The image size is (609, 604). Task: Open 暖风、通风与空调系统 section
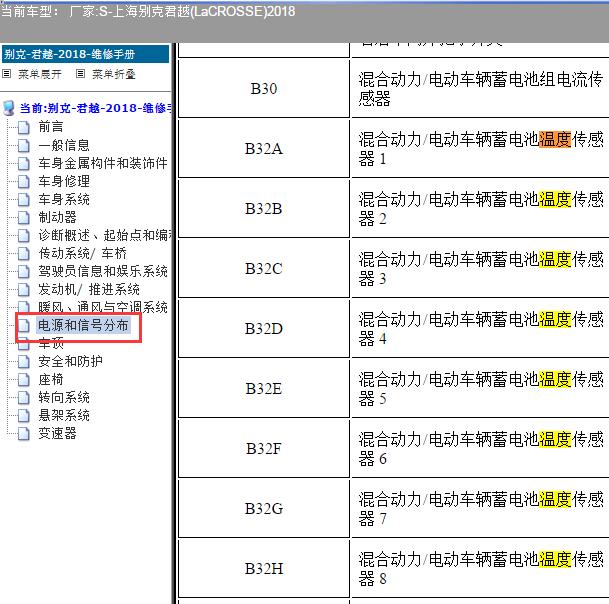coord(103,307)
